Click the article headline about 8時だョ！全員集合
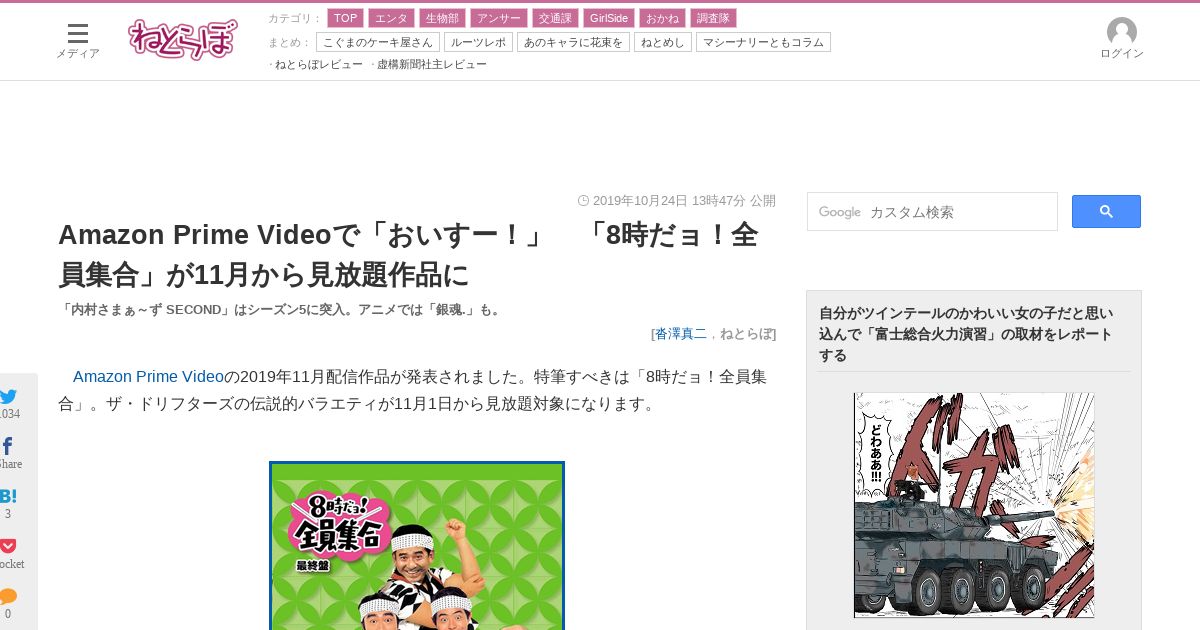Image resolution: width=1200 pixels, height=630 pixels. [x=408, y=254]
